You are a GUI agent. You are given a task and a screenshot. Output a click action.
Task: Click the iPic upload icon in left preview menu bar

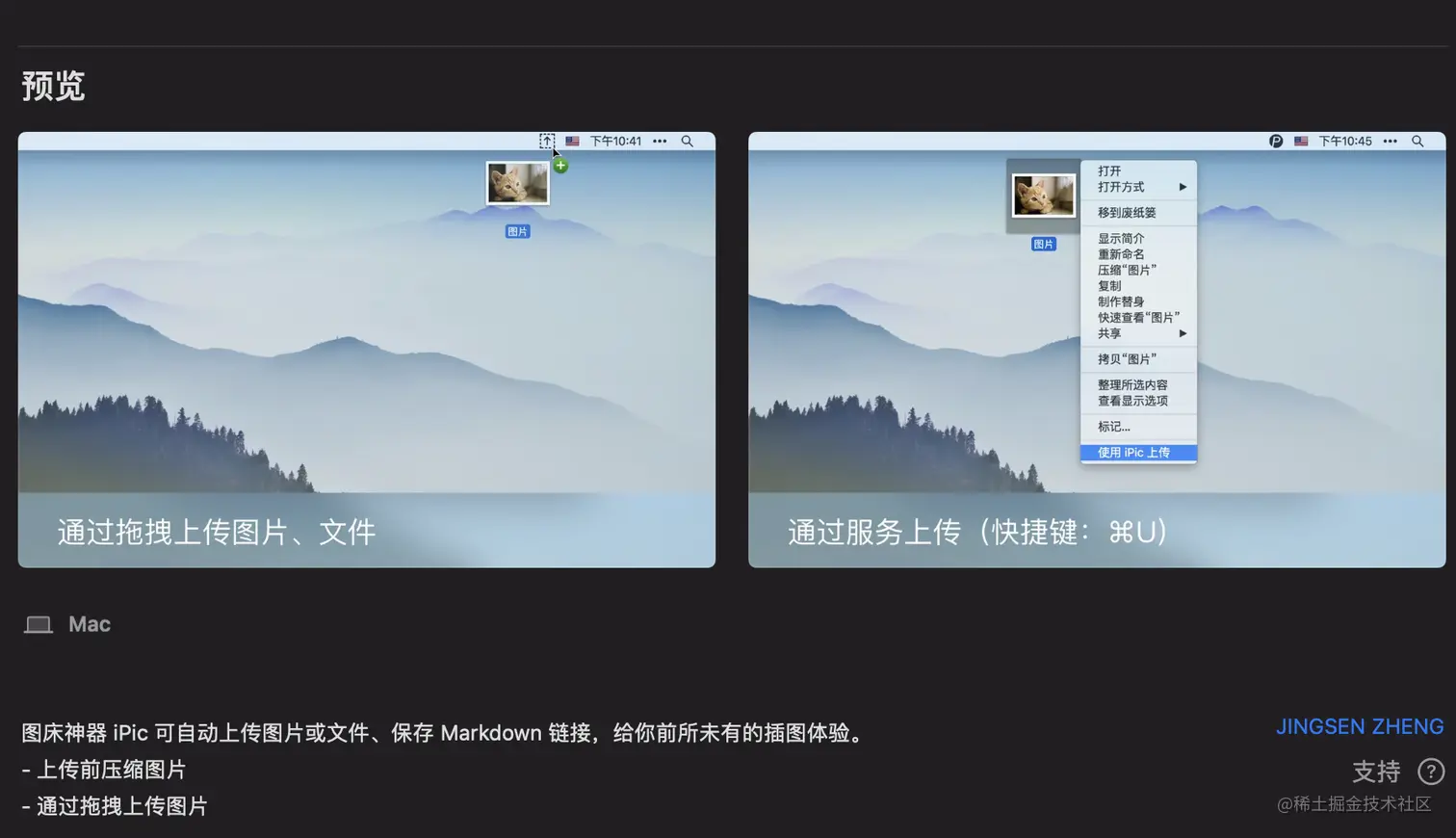click(x=546, y=141)
